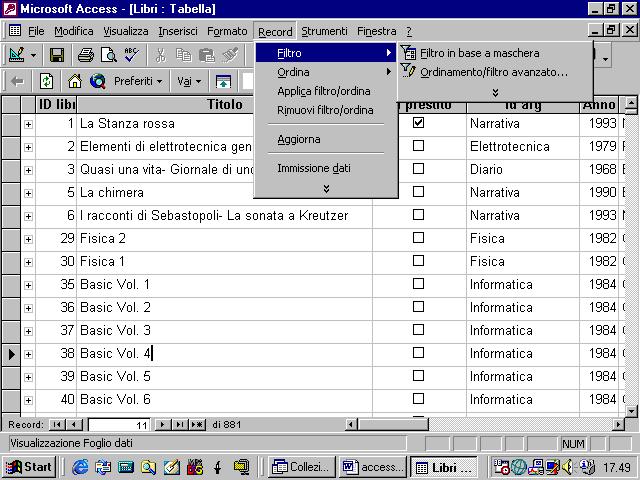
Task: Click the Print icon
Action: pyautogui.click(x=86, y=55)
